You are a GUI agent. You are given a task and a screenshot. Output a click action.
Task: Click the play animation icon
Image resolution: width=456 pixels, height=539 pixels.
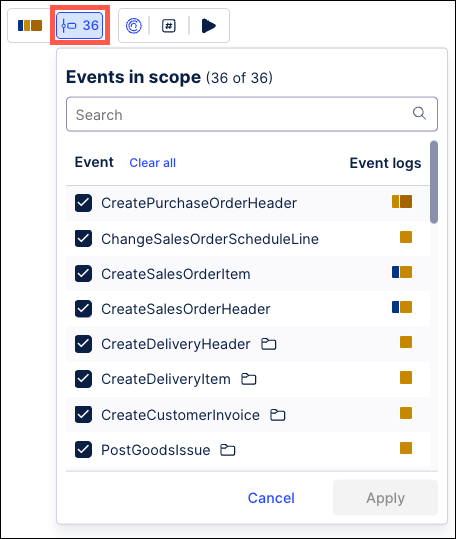coord(209,26)
